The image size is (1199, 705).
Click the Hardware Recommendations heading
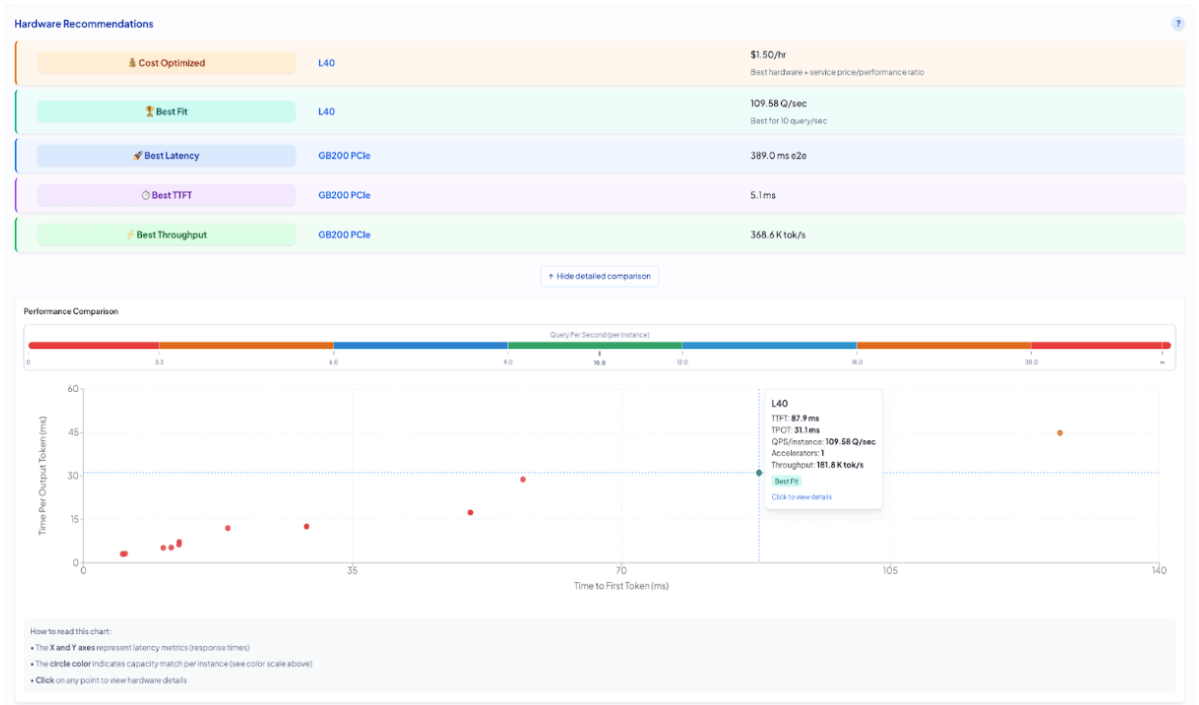pyautogui.click(x=83, y=24)
